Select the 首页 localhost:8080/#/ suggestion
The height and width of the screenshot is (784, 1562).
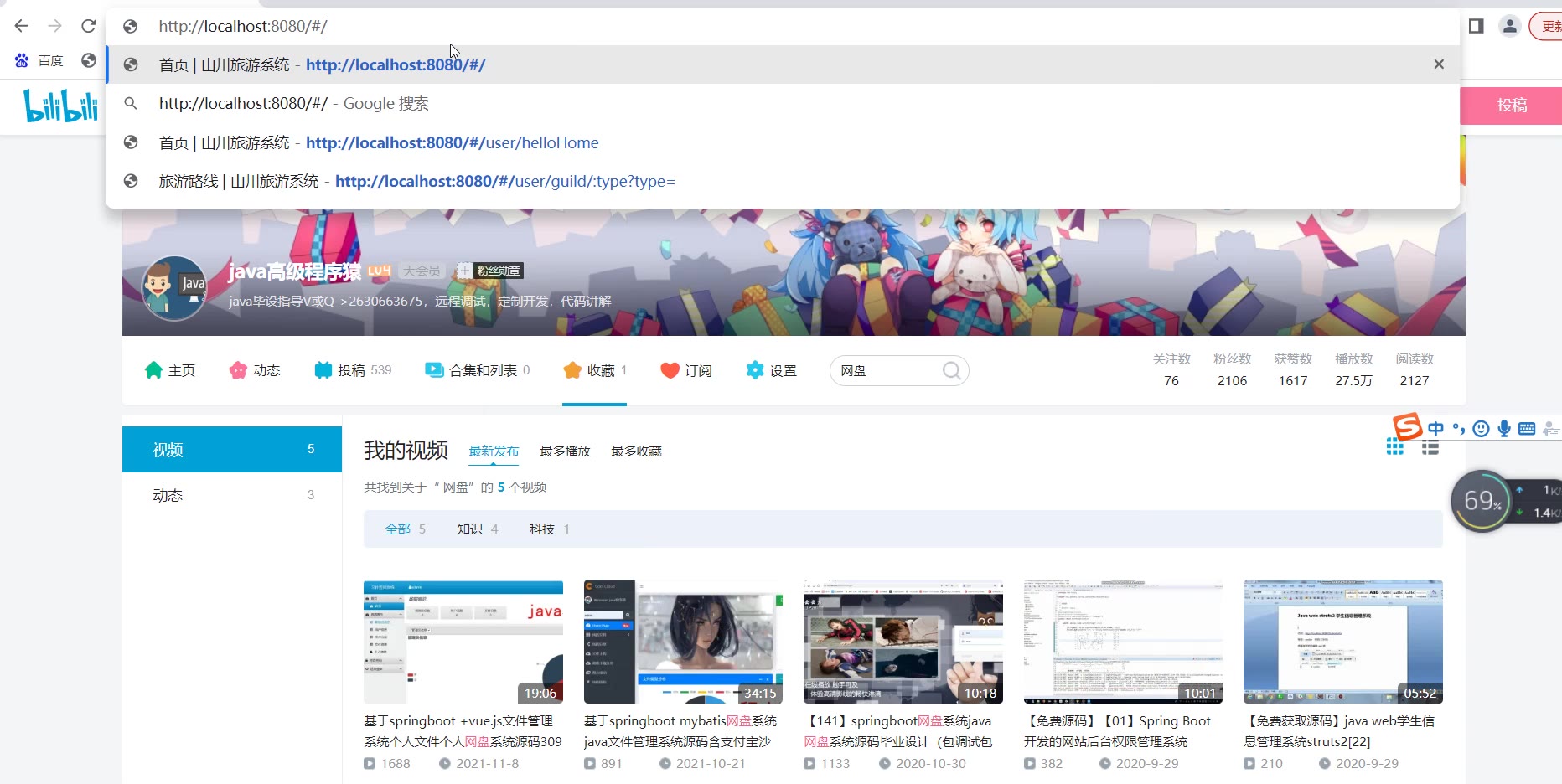tap(783, 64)
